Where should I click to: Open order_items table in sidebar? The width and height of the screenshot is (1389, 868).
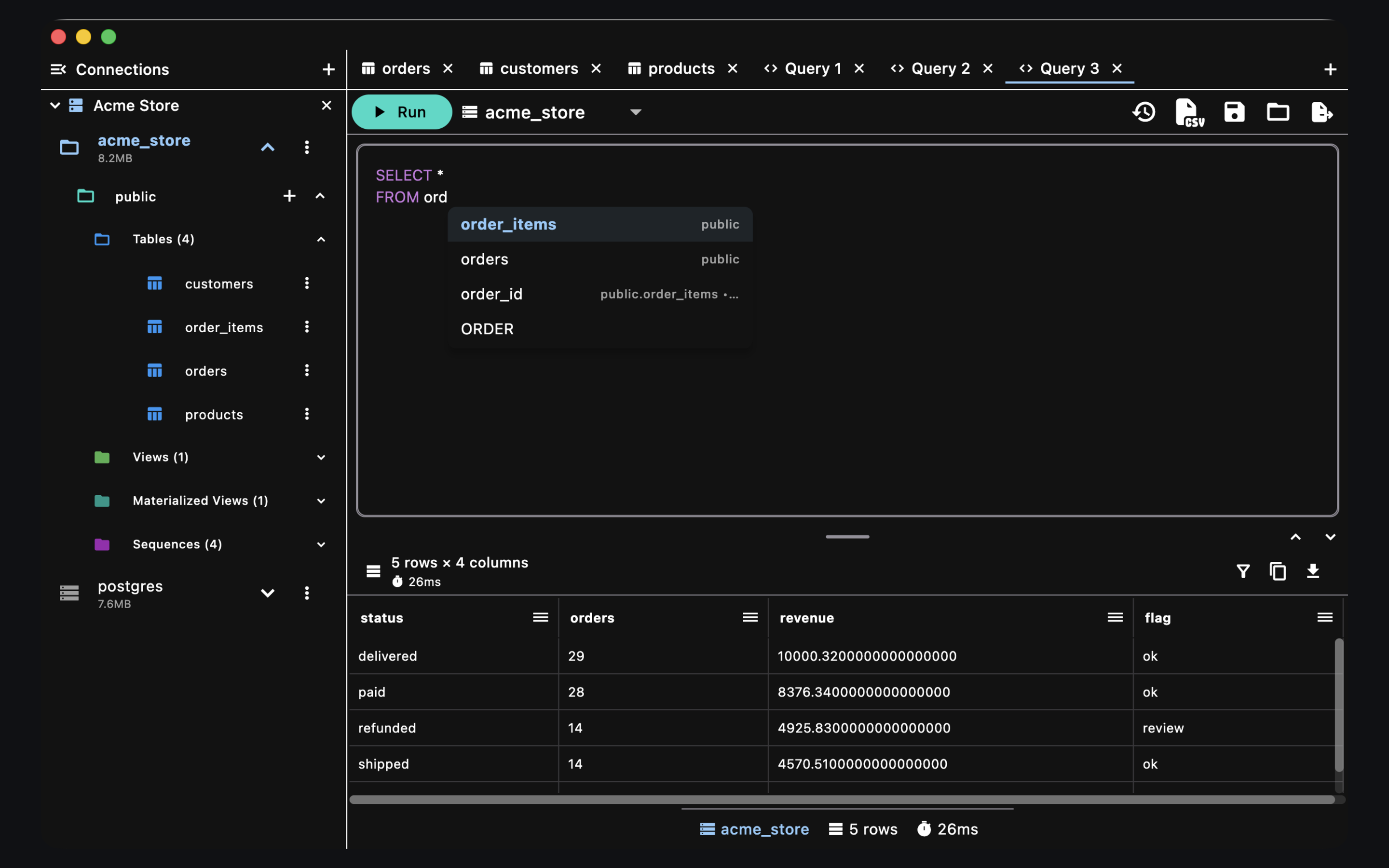(224, 327)
